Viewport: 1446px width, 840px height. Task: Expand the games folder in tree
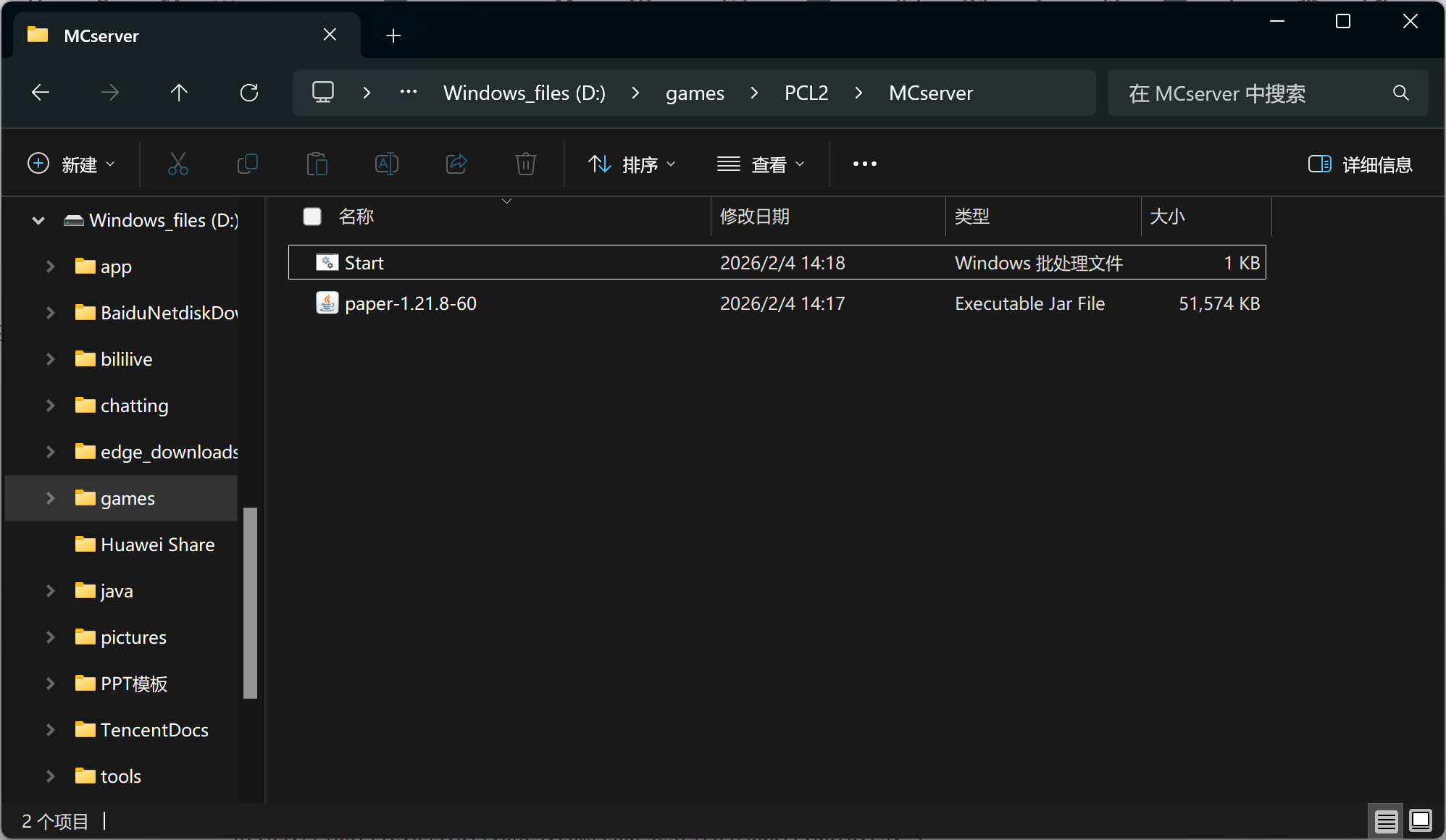[x=50, y=498]
